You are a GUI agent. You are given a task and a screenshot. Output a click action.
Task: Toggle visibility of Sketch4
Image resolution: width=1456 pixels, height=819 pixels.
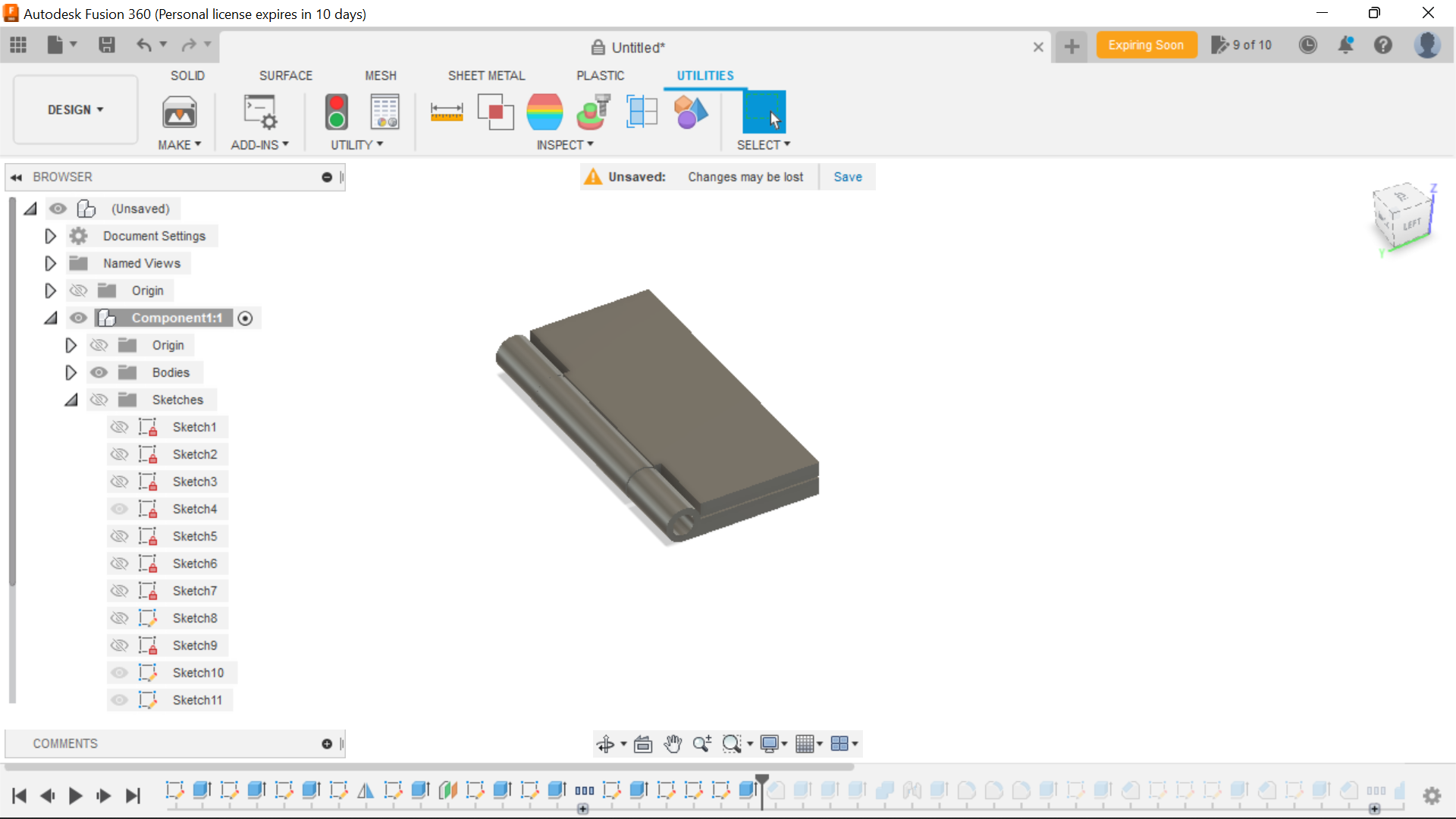pos(119,509)
